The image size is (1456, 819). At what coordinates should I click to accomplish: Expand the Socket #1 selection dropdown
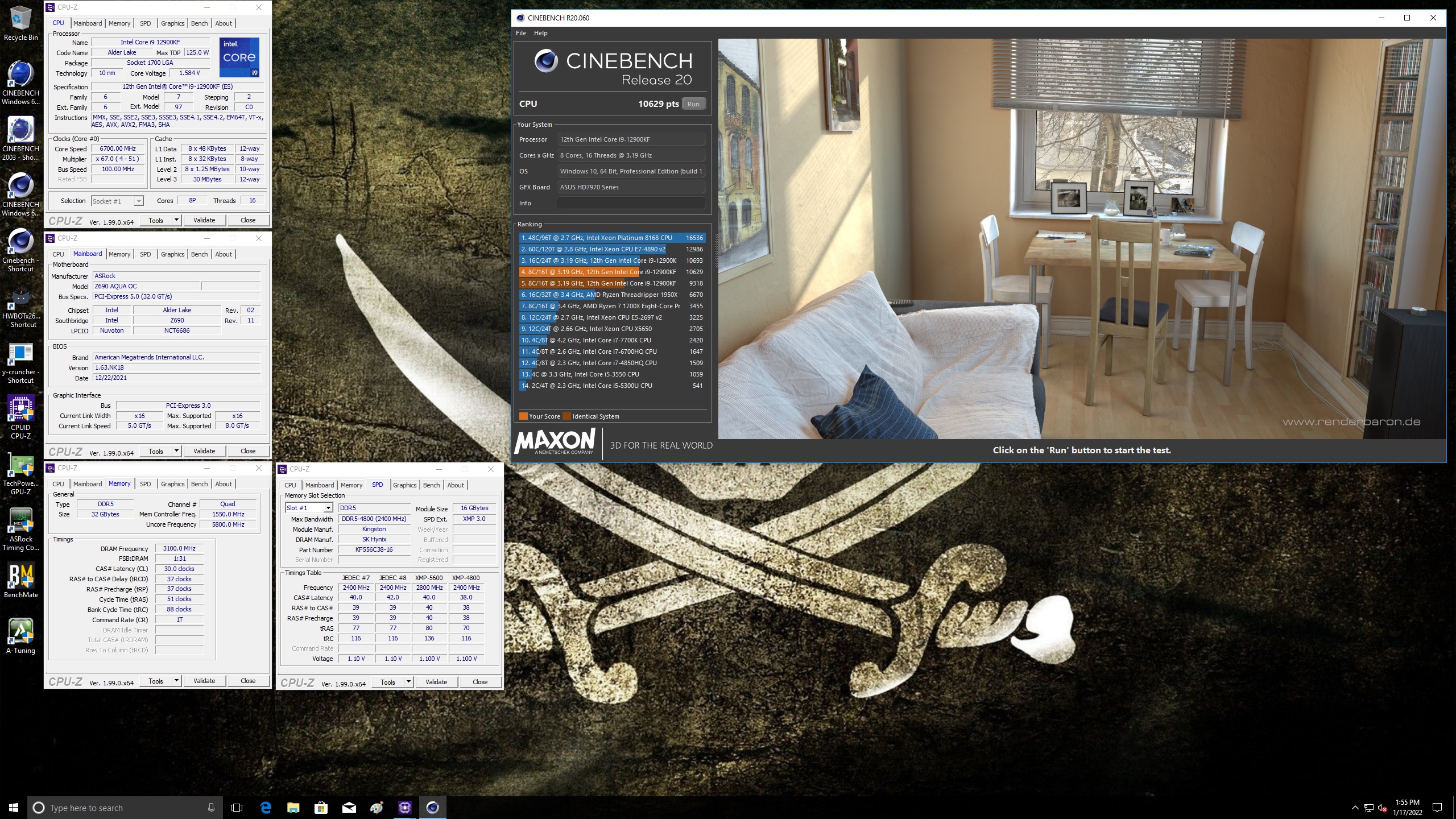coord(138,201)
